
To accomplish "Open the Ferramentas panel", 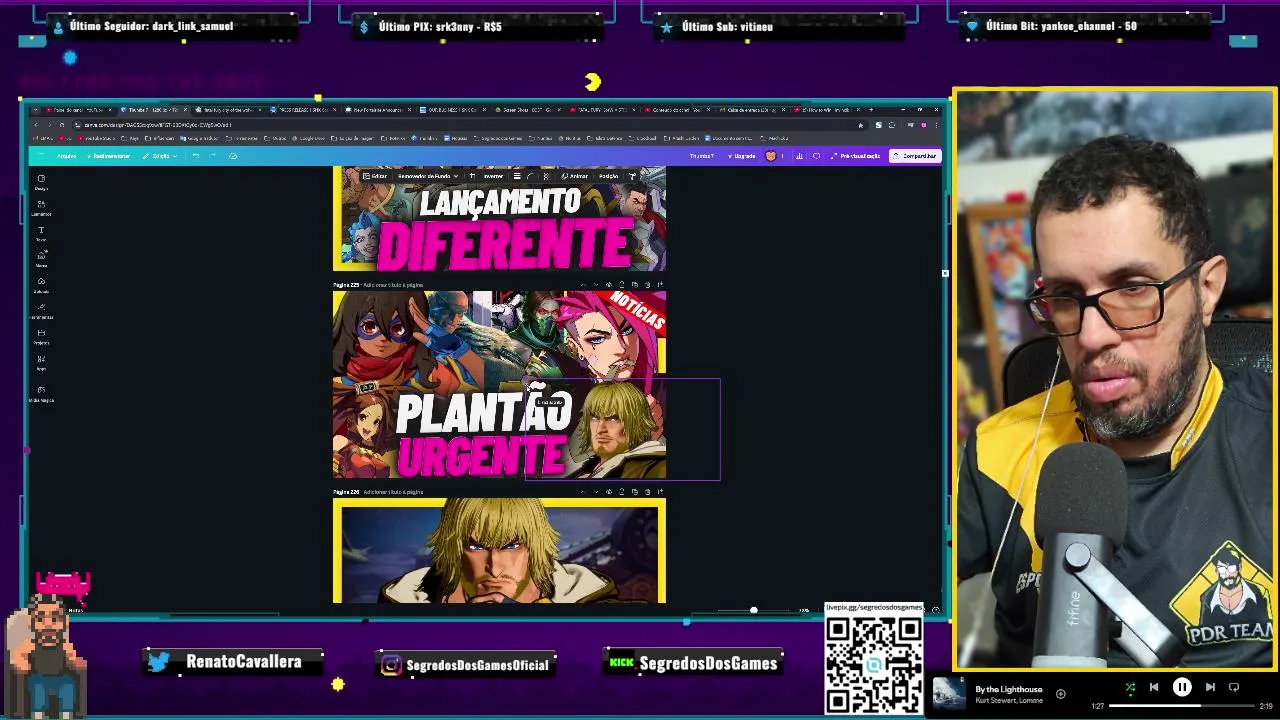I will point(41,311).
